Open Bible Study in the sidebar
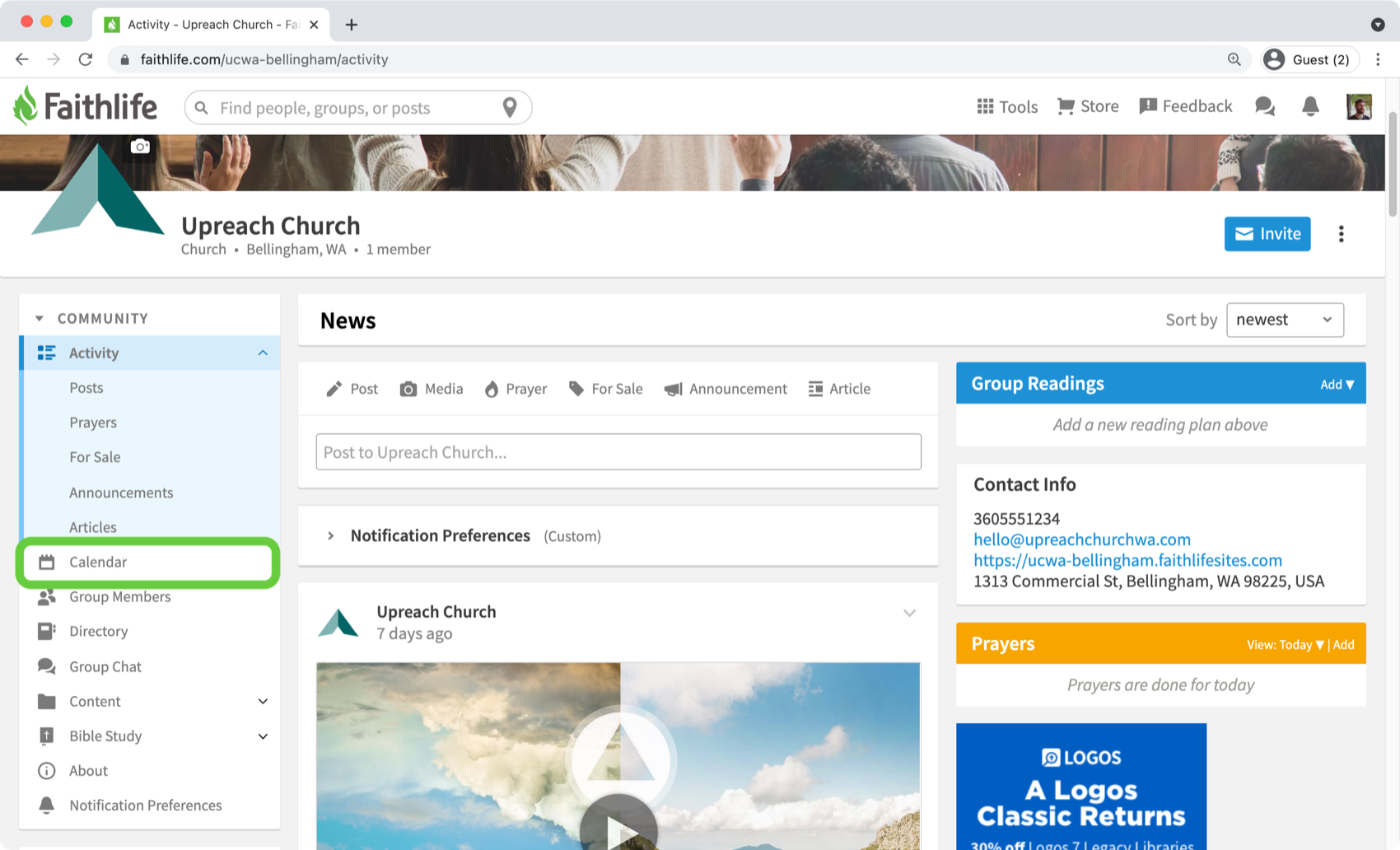Viewport: 1400px width, 850px height. 105,736
